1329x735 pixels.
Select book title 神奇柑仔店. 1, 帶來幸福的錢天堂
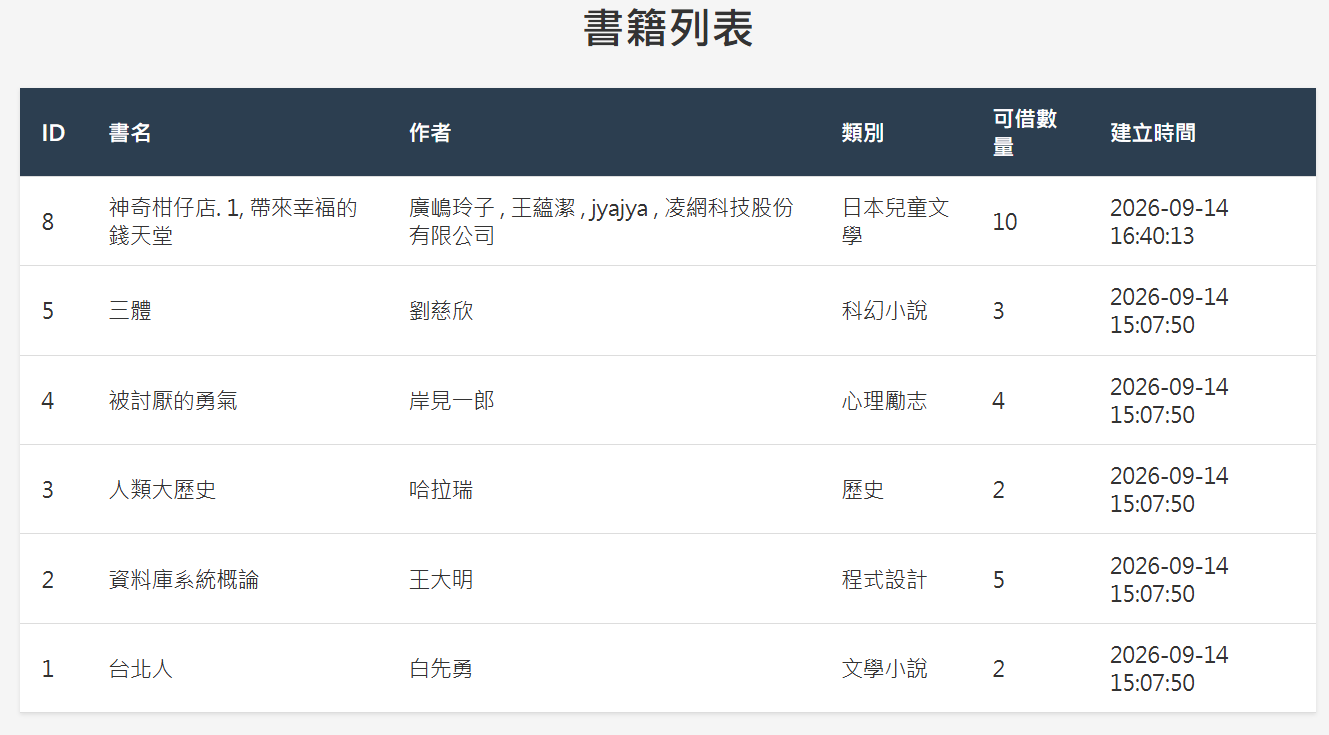233,222
